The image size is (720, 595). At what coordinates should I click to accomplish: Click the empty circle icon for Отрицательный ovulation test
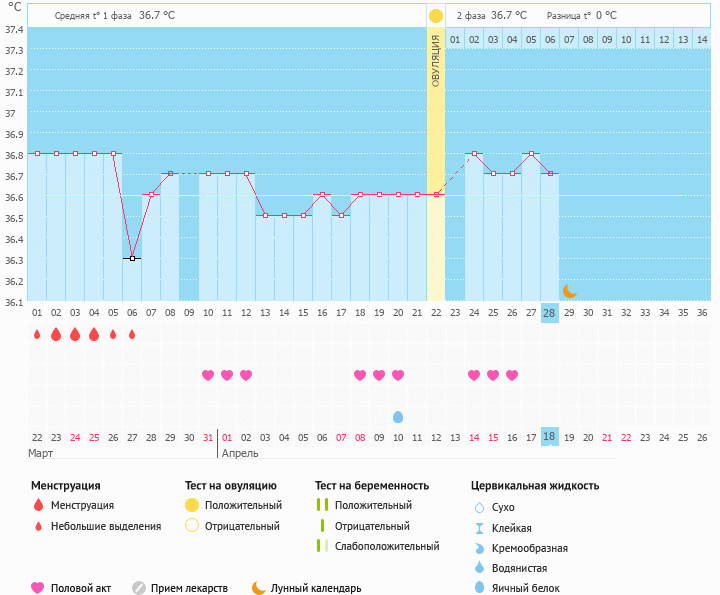click(192, 526)
